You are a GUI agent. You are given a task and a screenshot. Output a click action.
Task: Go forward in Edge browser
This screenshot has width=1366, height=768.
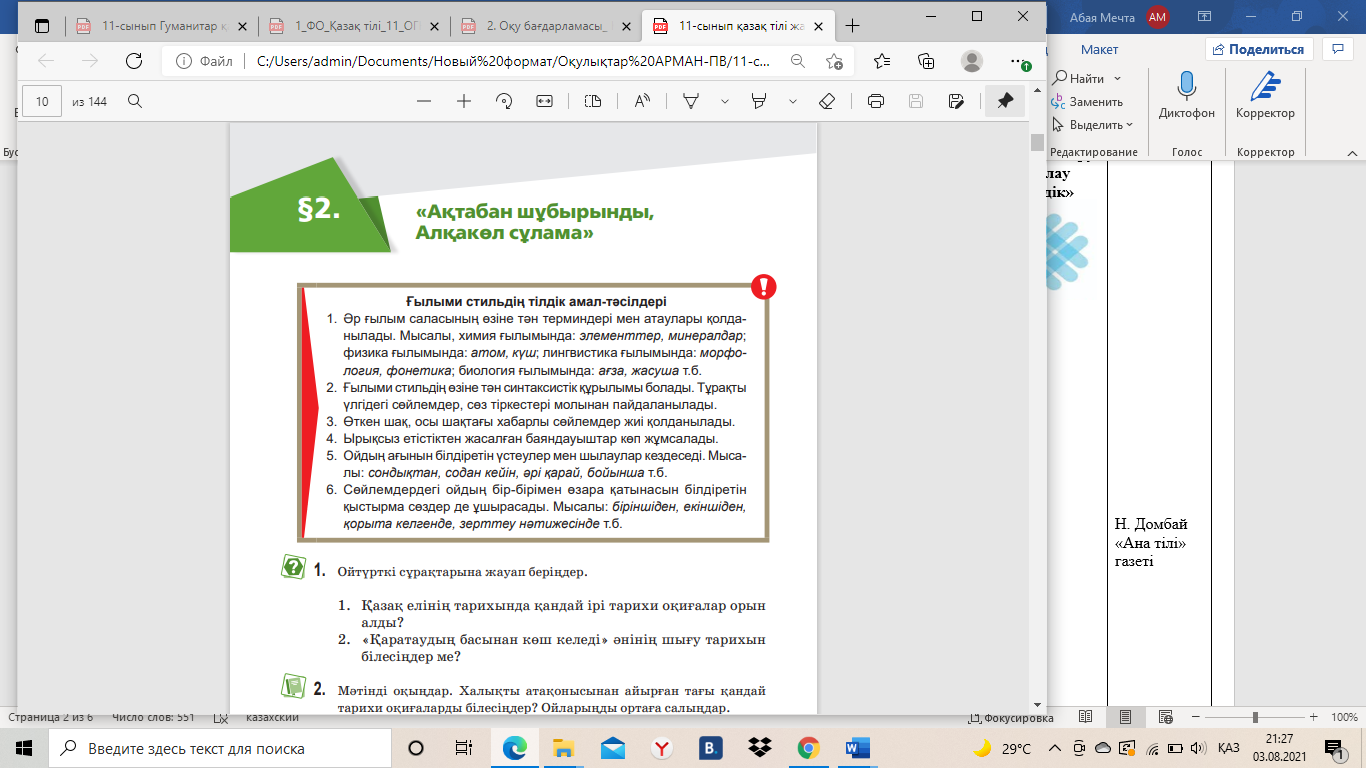coord(90,61)
